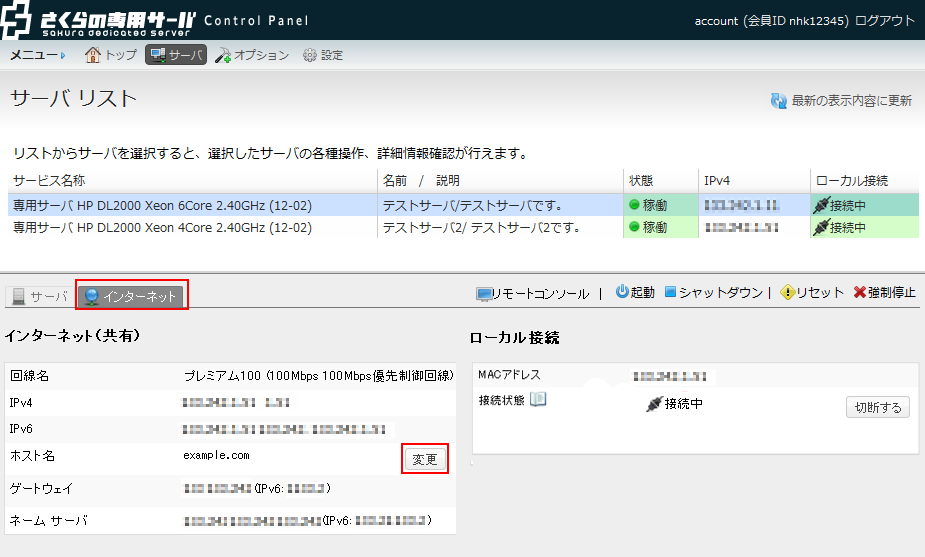Click the 切断する disconnect button
Screen dimensions: 925x557
[877, 407]
